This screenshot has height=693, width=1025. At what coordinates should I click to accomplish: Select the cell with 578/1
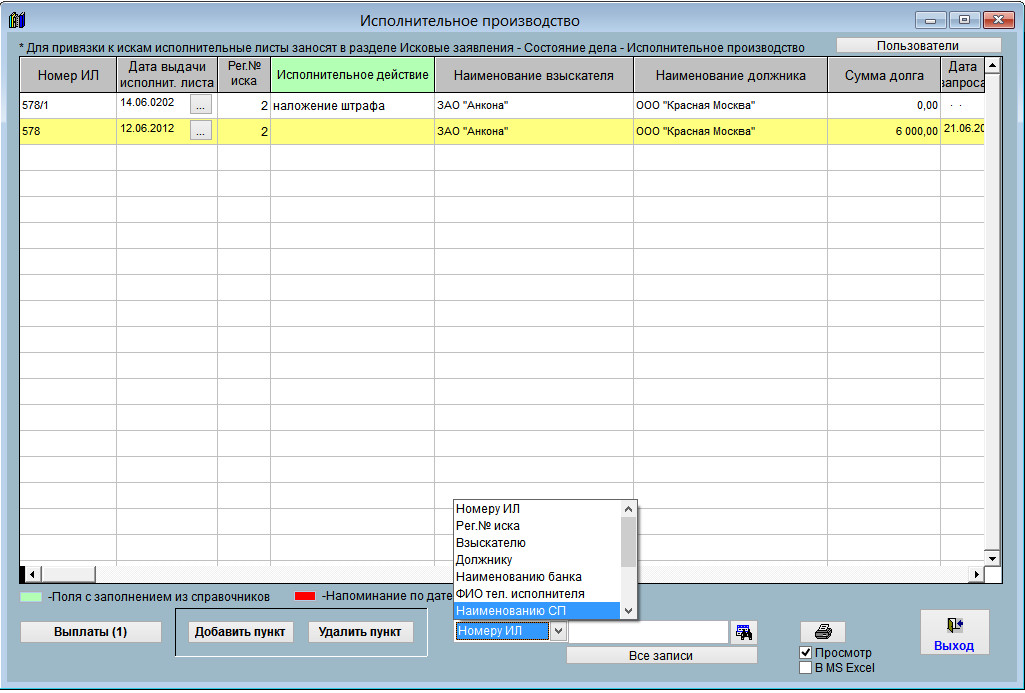pyautogui.click(x=68, y=105)
